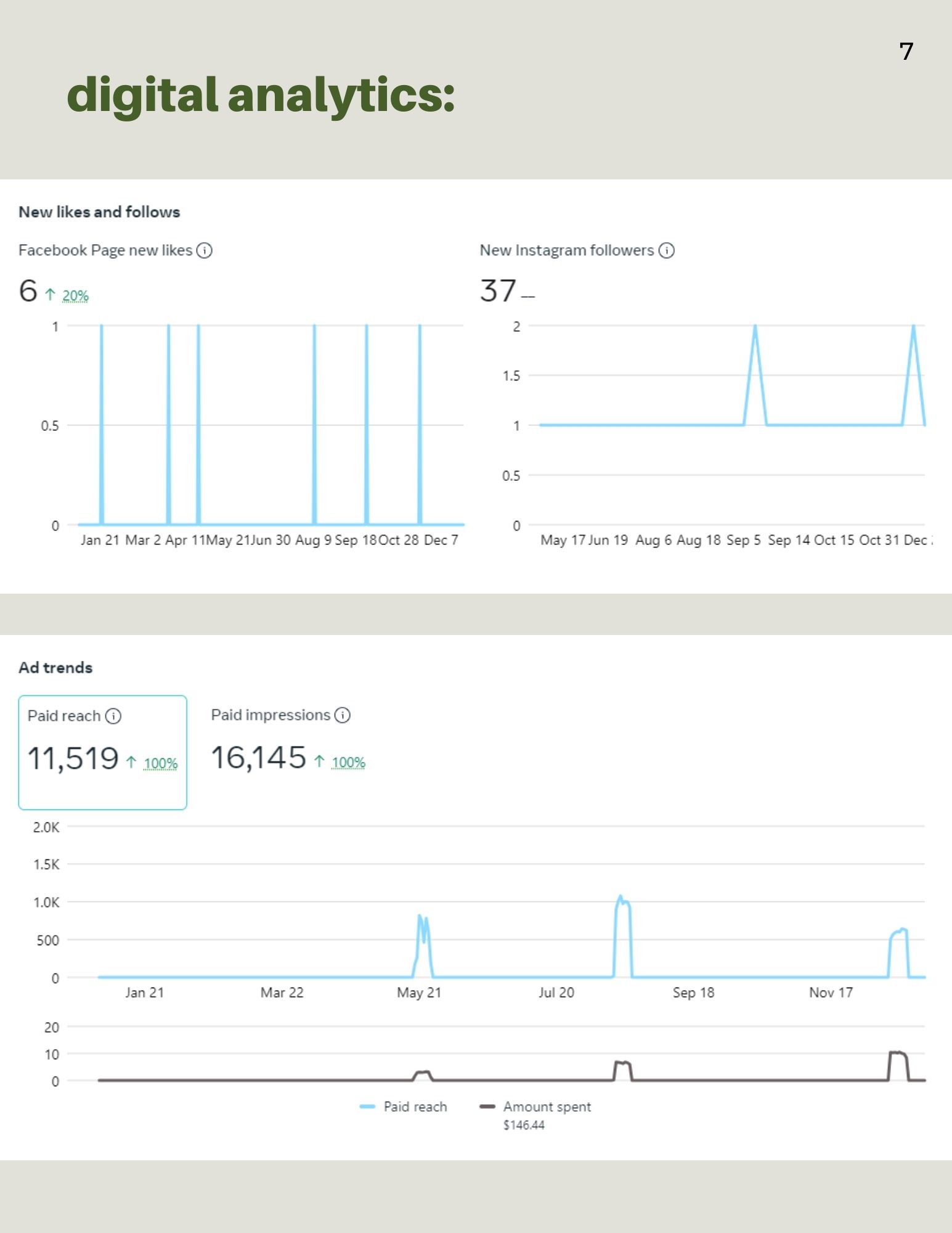Click green up arrow beside the 20% change

(x=51, y=295)
